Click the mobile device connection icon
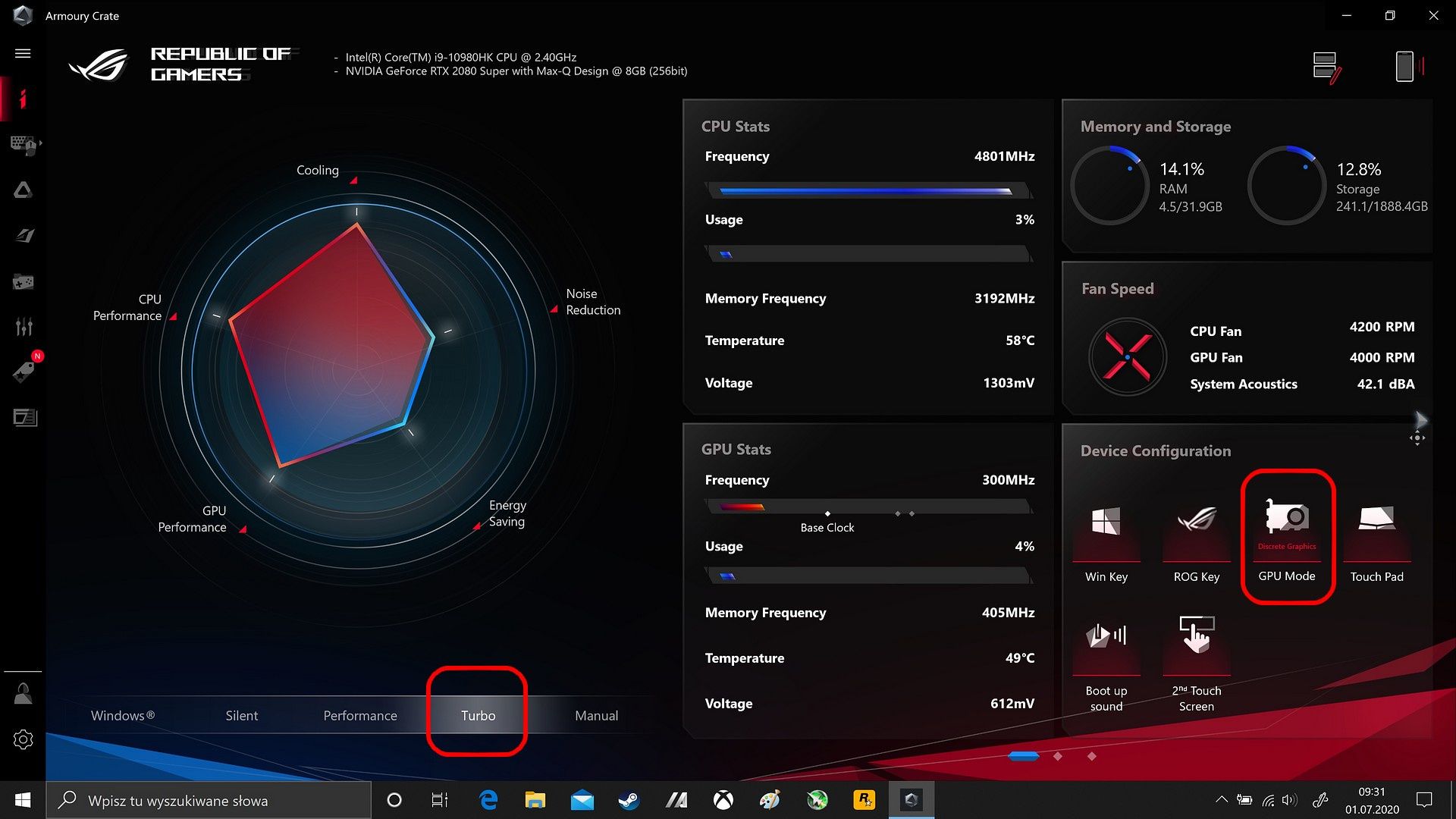Screen dimensions: 1456x819 point(1408,67)
